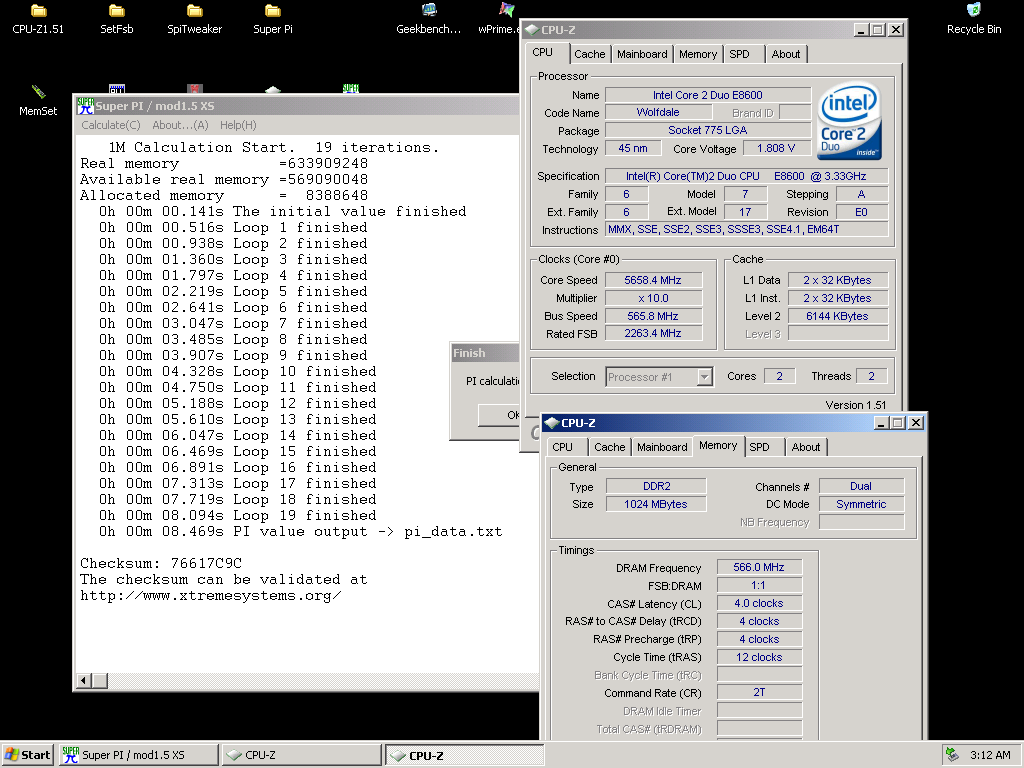Switch to About tab in upper CPU-Z
Viewport: 1024px width, 768px height.
coord(786,54)
